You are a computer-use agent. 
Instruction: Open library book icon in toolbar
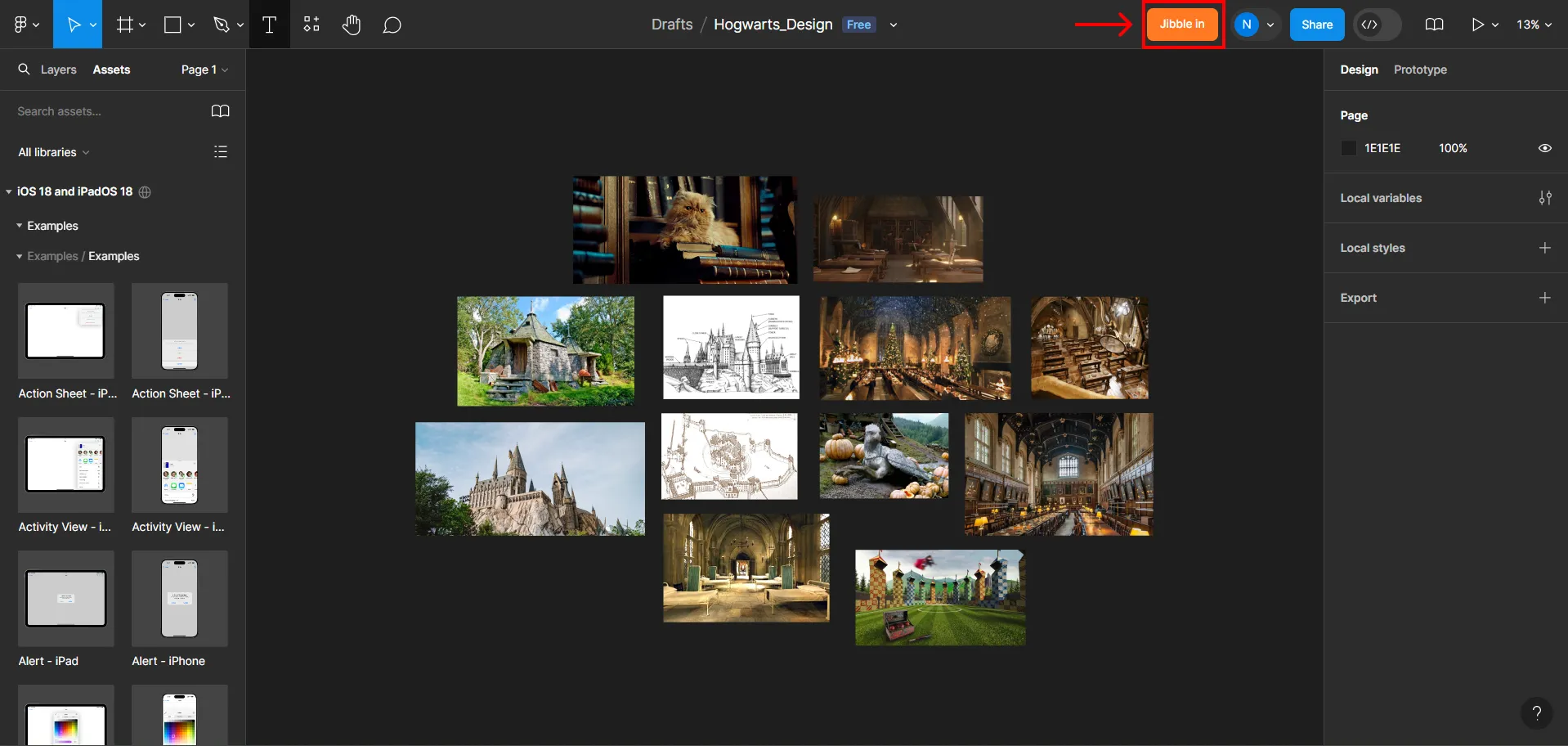[x=1434, y=25]
